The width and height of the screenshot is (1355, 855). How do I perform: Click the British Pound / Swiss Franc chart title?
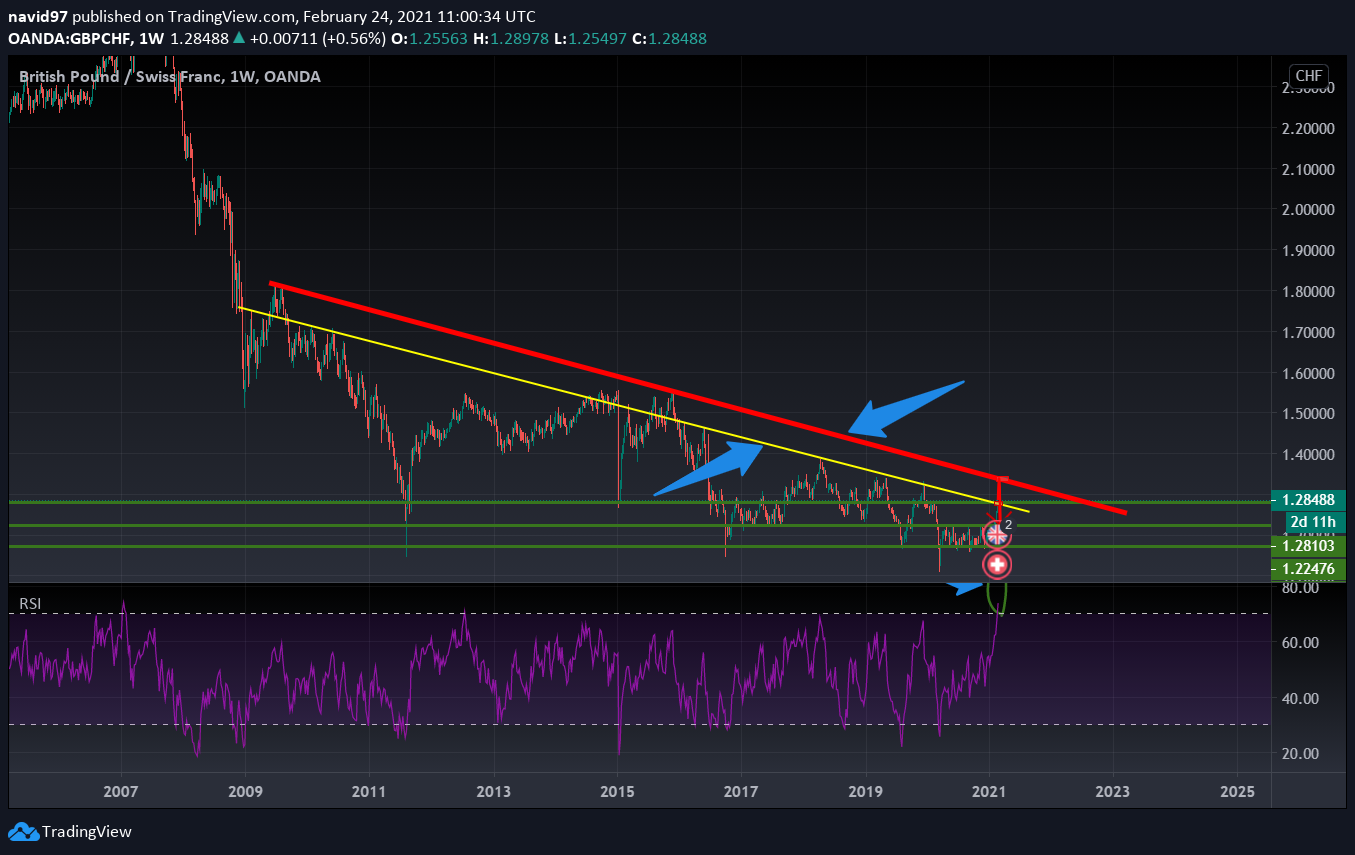click(x=170, y=76)
